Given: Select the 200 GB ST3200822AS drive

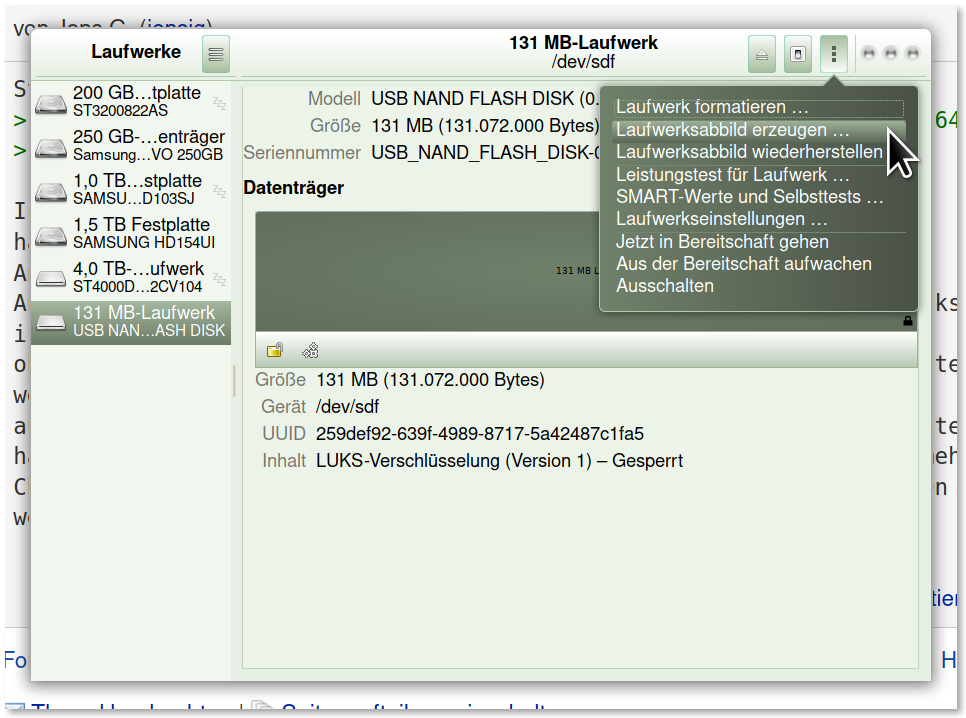Looking at the screenshot, I should (x=131, y=101).
